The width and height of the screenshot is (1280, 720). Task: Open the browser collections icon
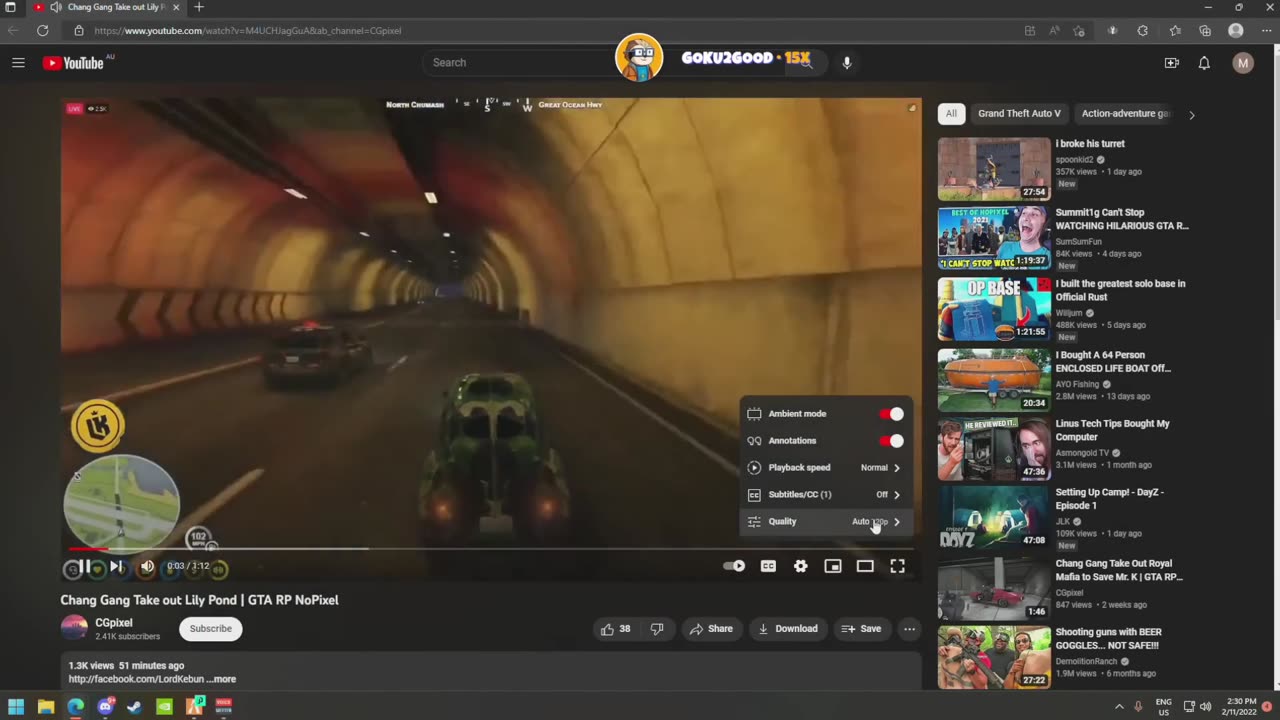tap(1205, 31)
